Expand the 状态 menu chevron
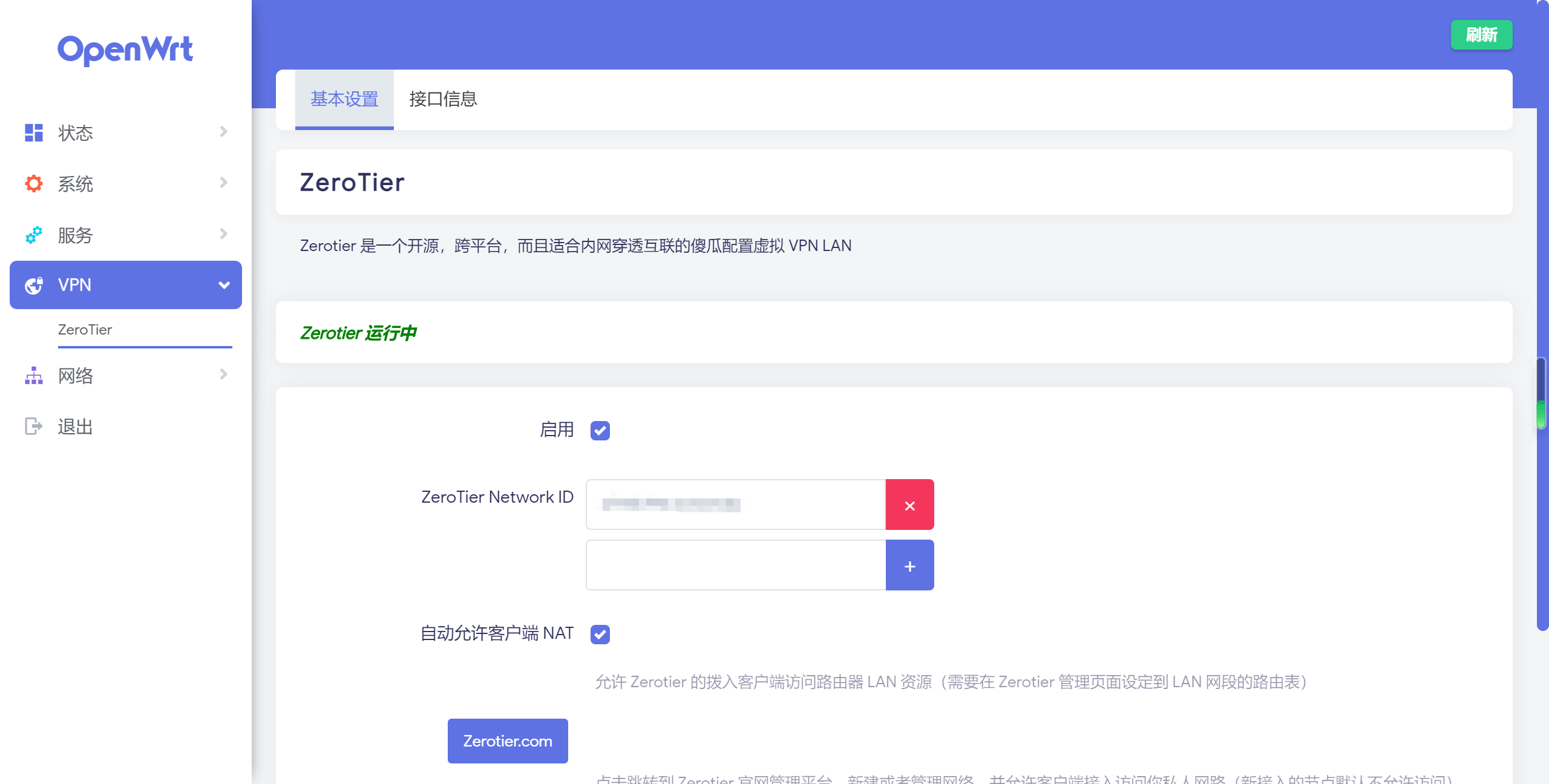1549x784 pixels. (x=223, y=132)
